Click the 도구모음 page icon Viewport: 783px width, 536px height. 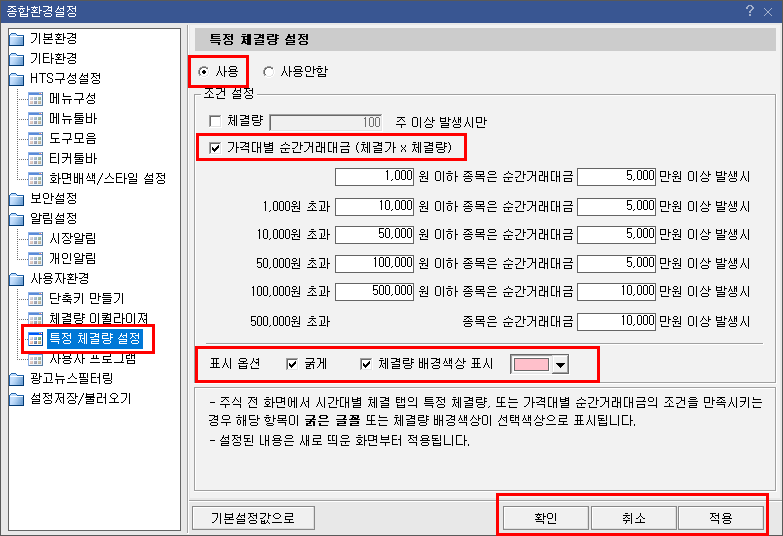(35, 139)
